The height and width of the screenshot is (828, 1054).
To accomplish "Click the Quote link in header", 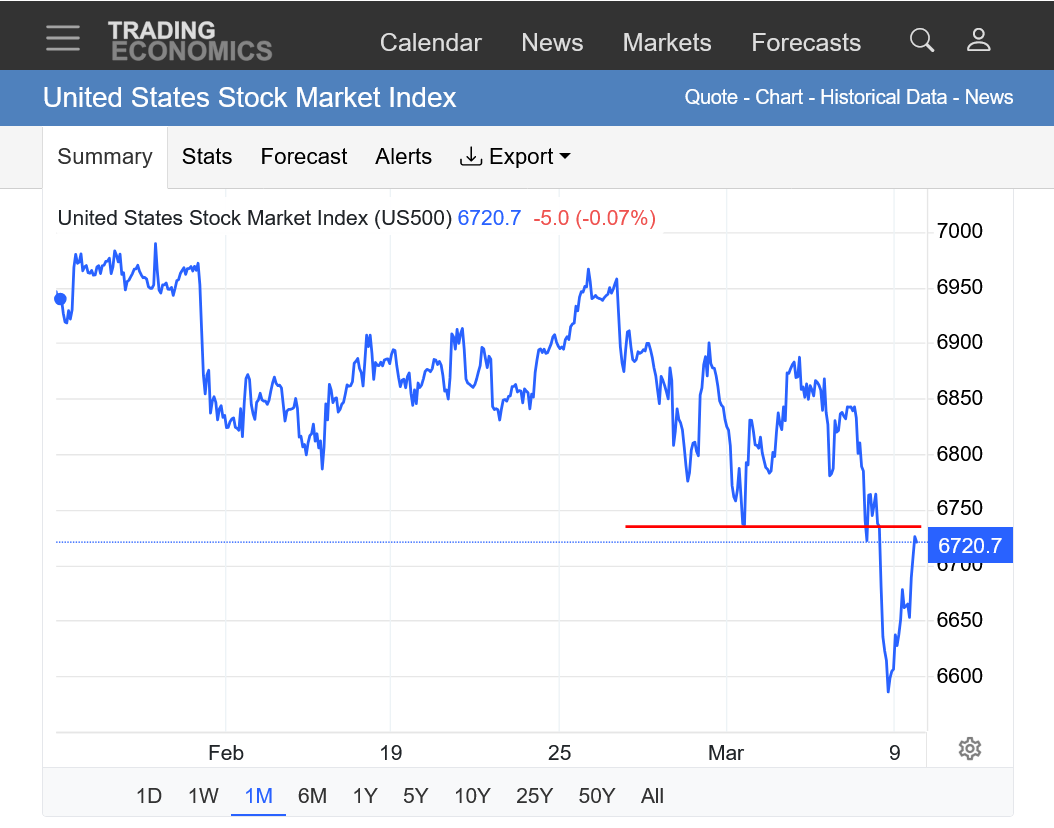I will [710, 97].
